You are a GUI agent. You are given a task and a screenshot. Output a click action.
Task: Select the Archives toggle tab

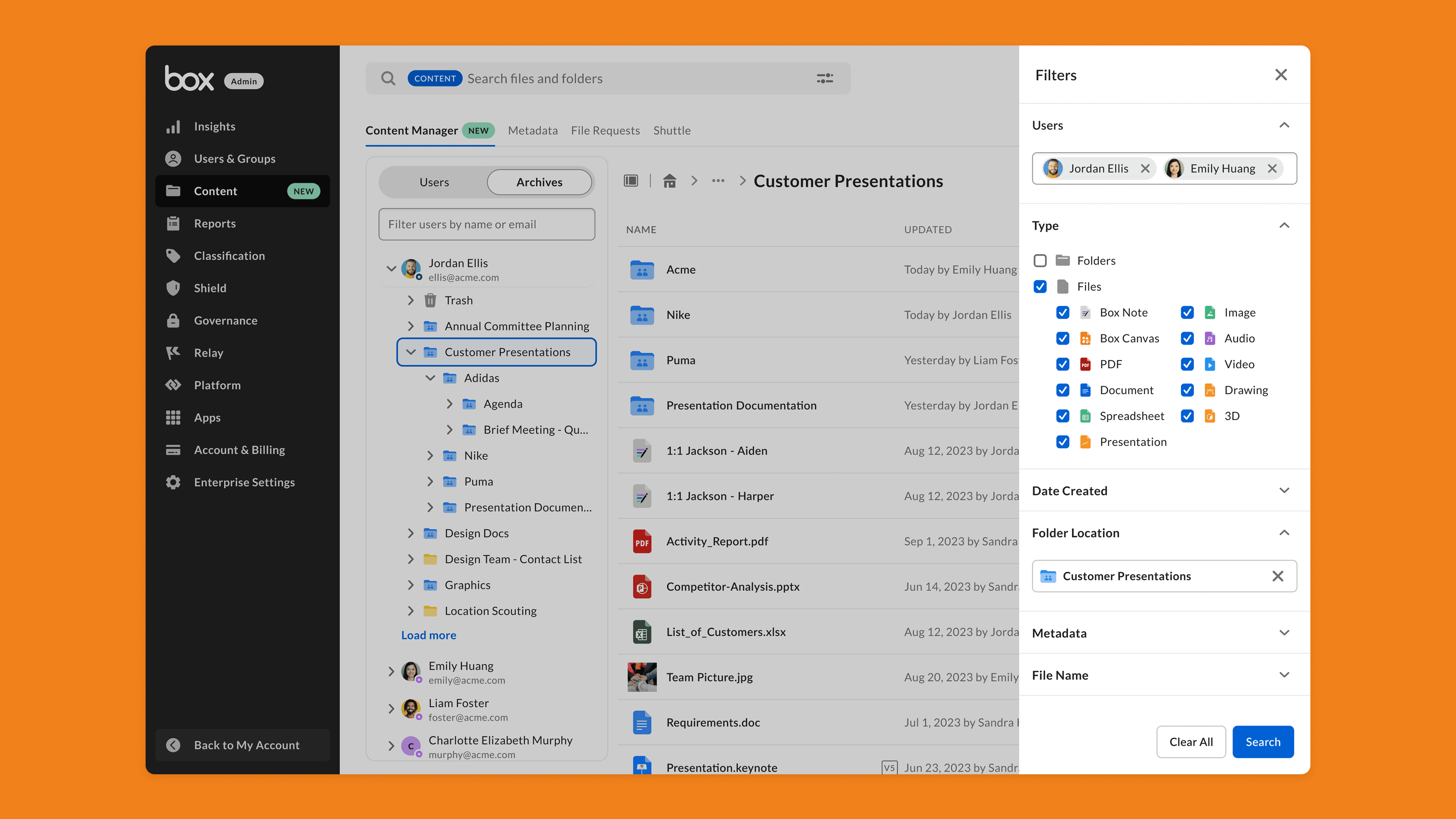click(539, 182)
